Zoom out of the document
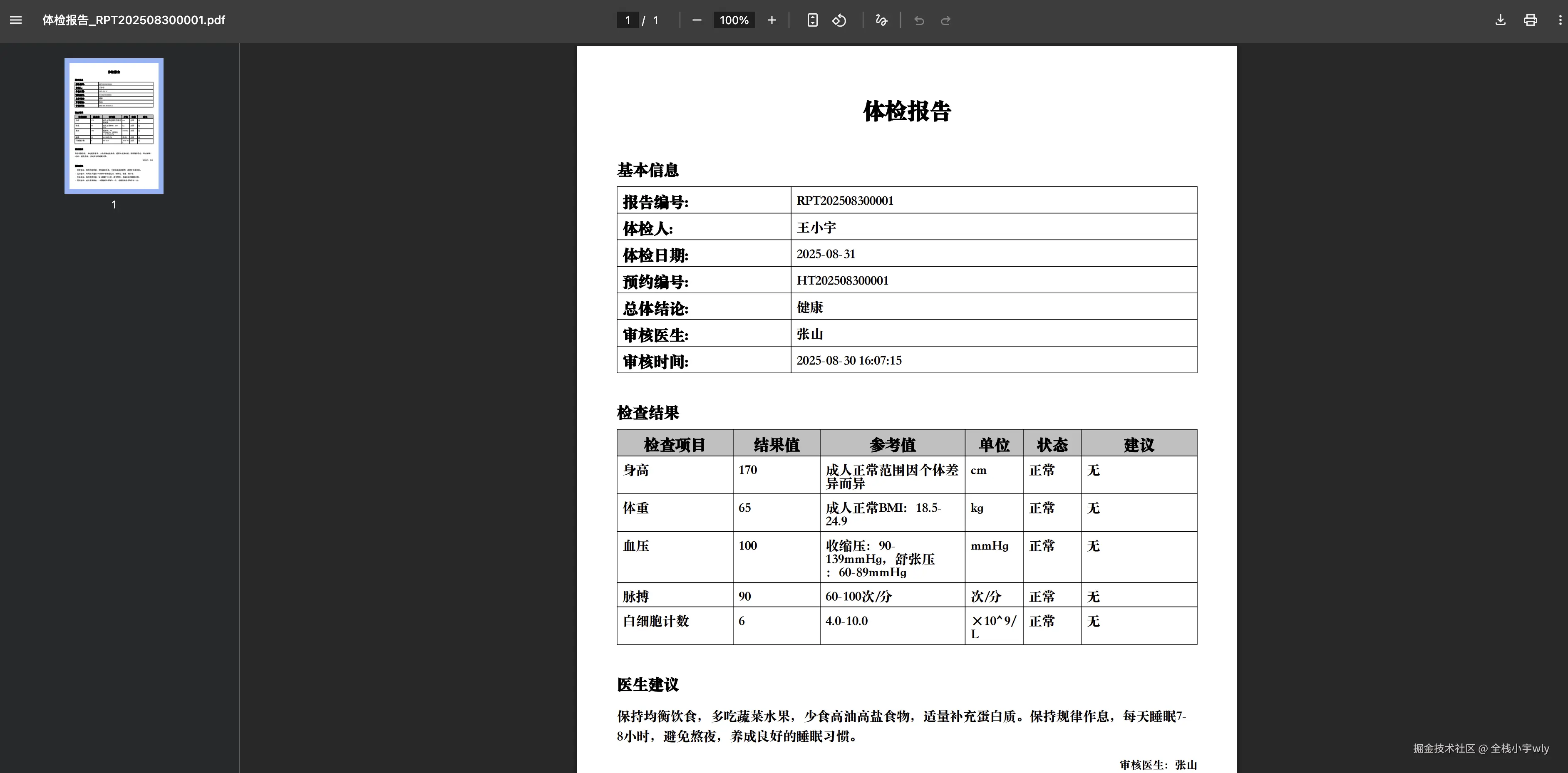The image size is (1568, 773). [x=696, y=20]
